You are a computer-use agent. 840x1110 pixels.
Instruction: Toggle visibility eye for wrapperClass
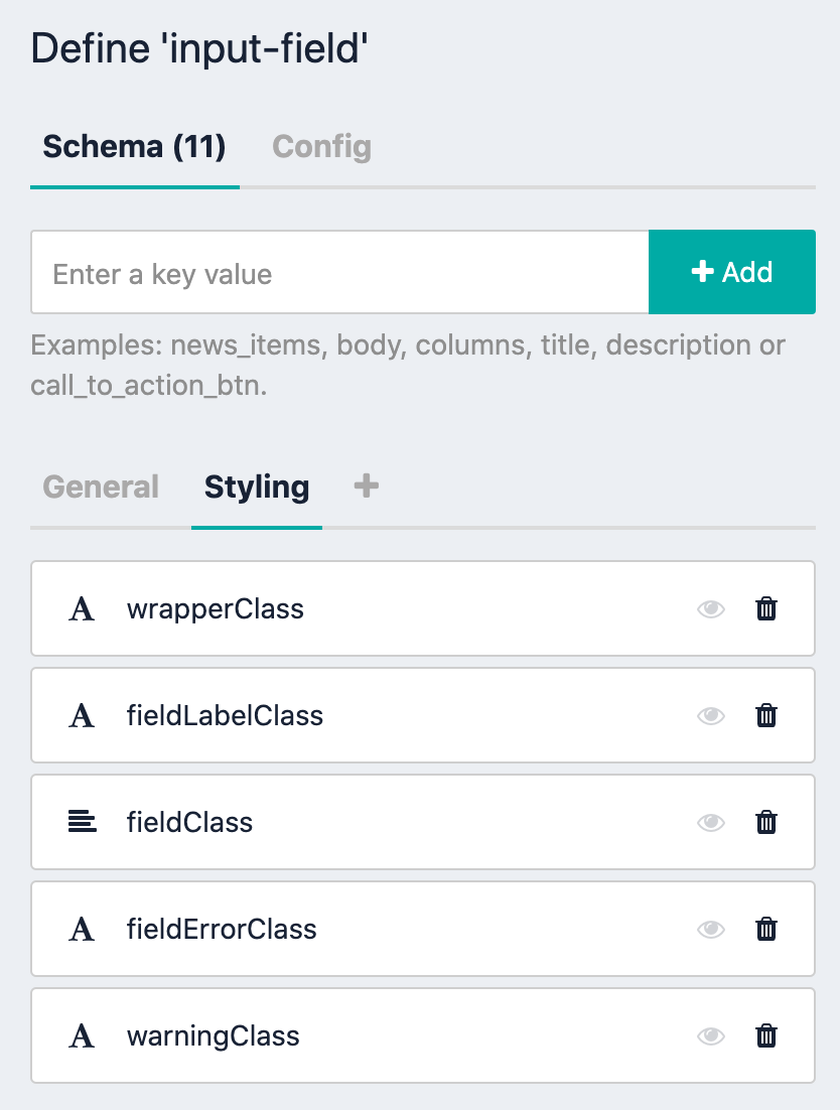tap(711, 609)
